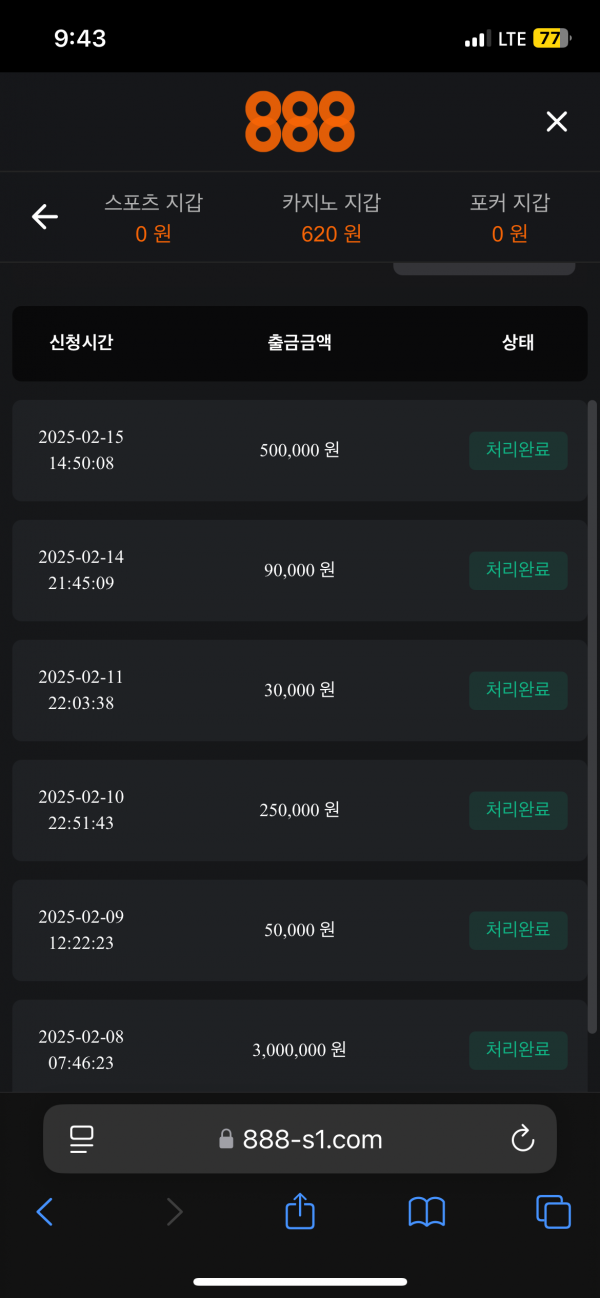Click 처리완료 status for 3,000,000 원 withdrawal
This screenshot has width=600, height=1298.
(518, 1050)
